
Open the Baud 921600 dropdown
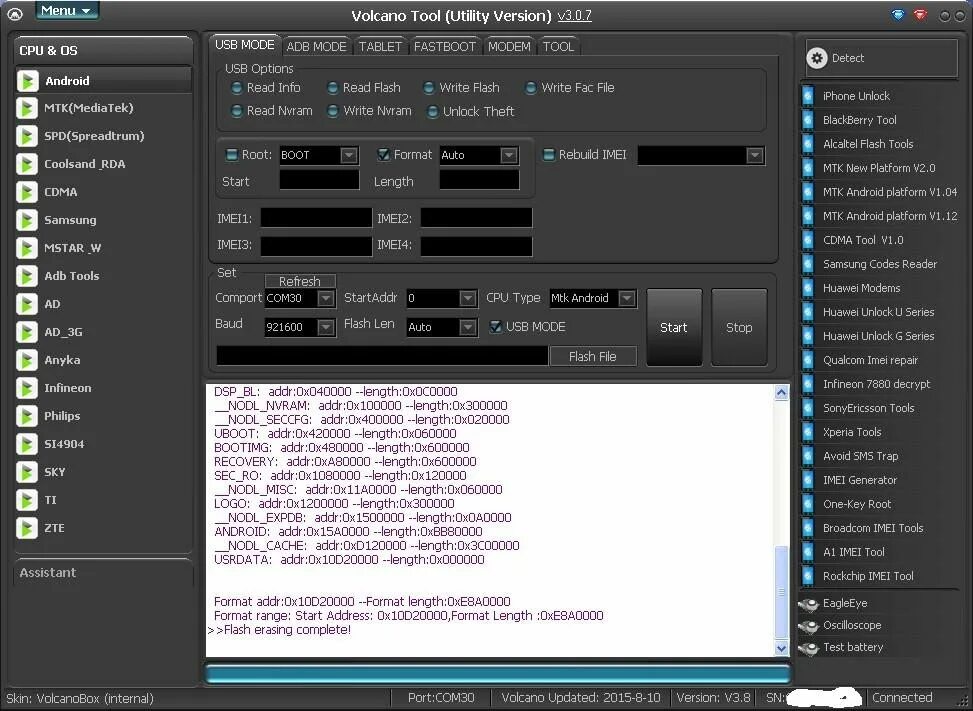(325, 327)
